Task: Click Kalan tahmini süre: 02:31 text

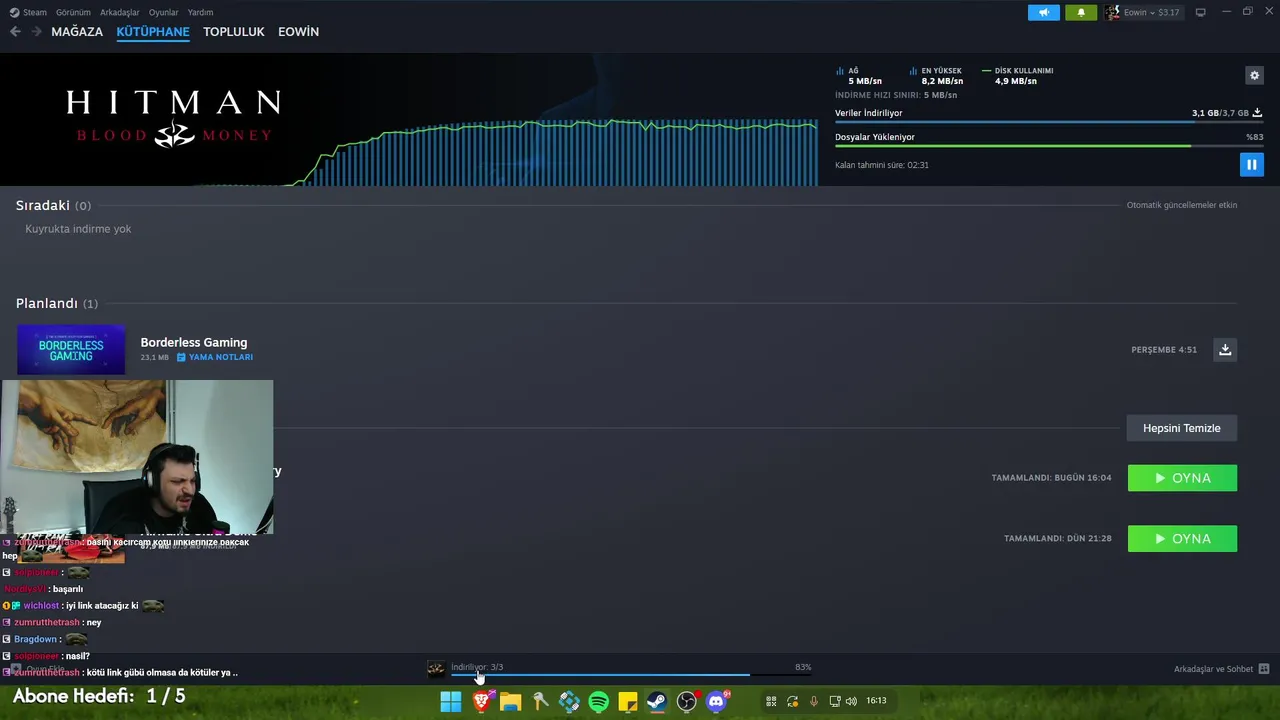Action: pos(882,165)
